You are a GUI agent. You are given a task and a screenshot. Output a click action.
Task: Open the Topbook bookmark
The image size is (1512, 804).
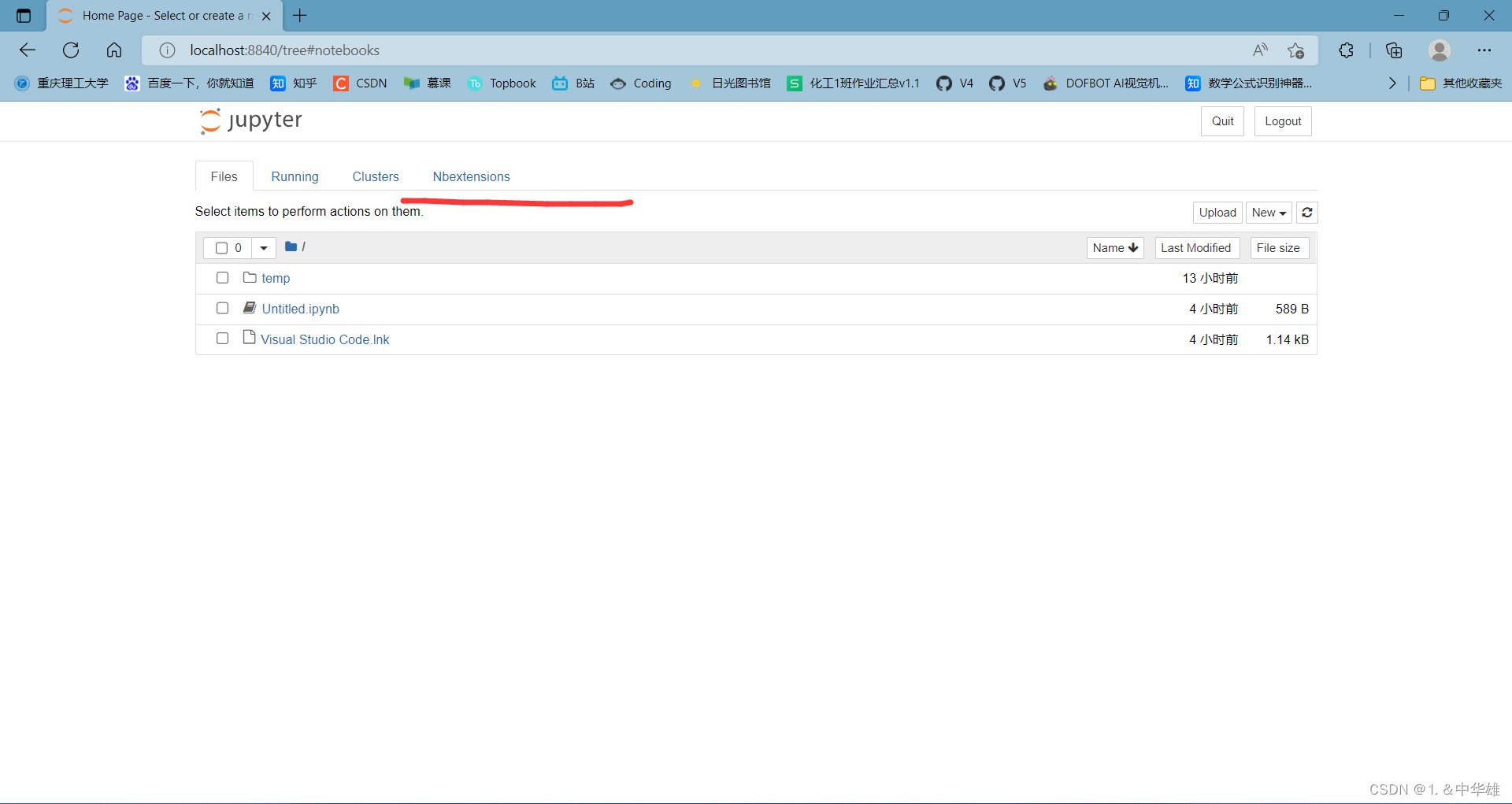[502, 83]
